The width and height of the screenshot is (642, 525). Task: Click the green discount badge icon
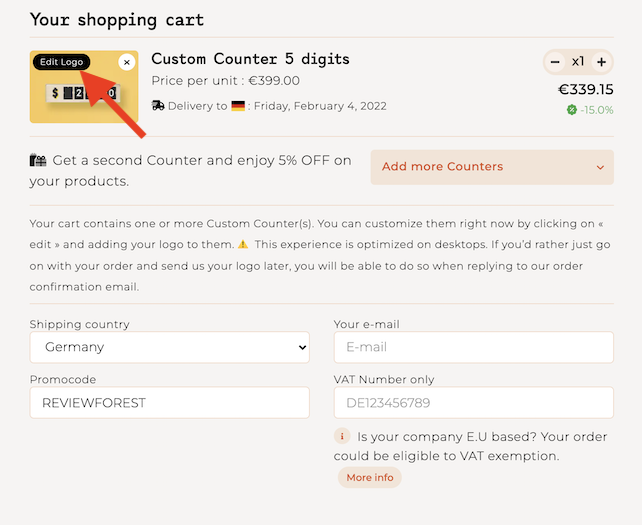(x=572, y=110)
